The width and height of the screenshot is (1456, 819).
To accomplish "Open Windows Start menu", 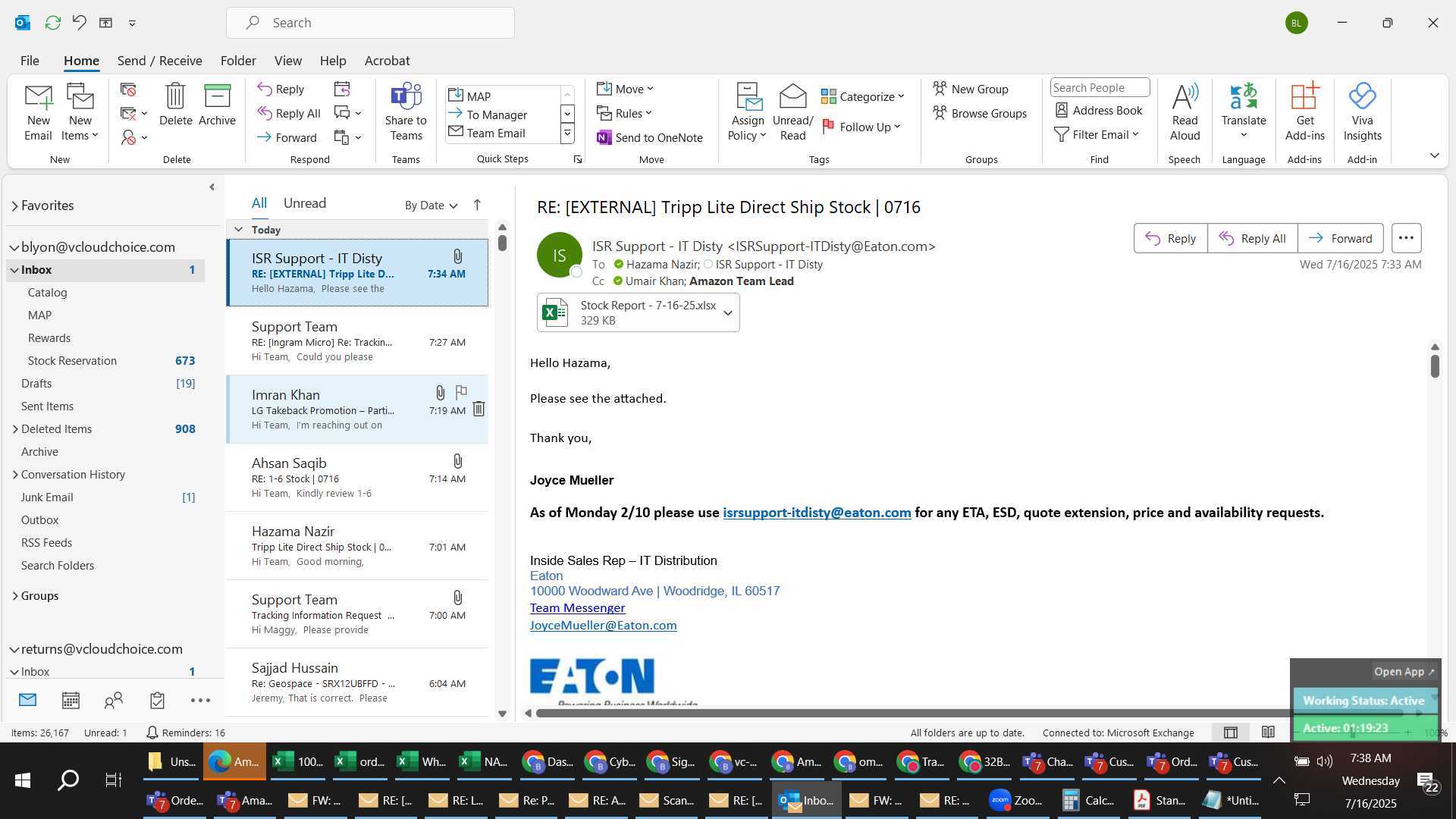I will coord(22,780).
